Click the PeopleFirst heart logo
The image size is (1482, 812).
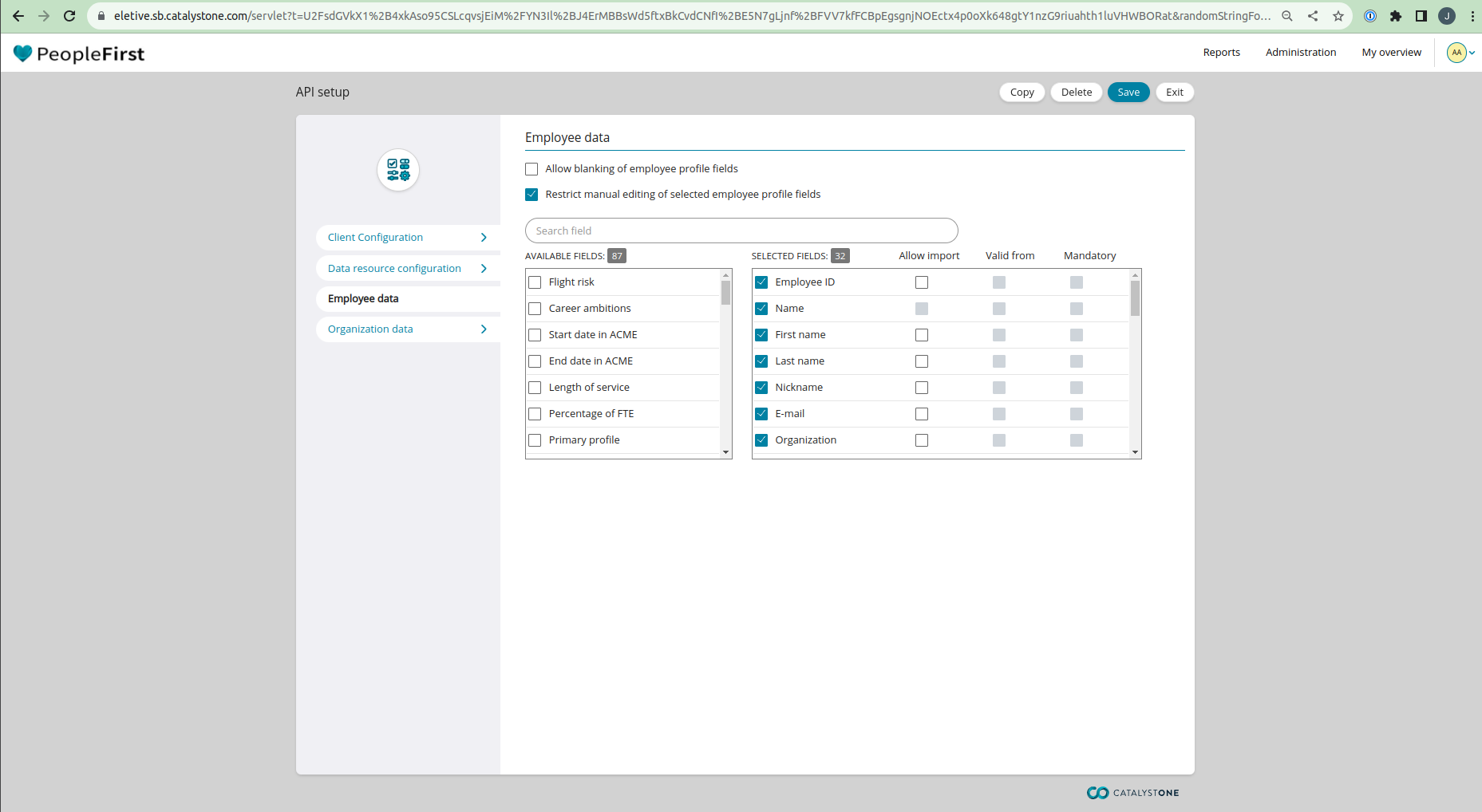(23, 53)
